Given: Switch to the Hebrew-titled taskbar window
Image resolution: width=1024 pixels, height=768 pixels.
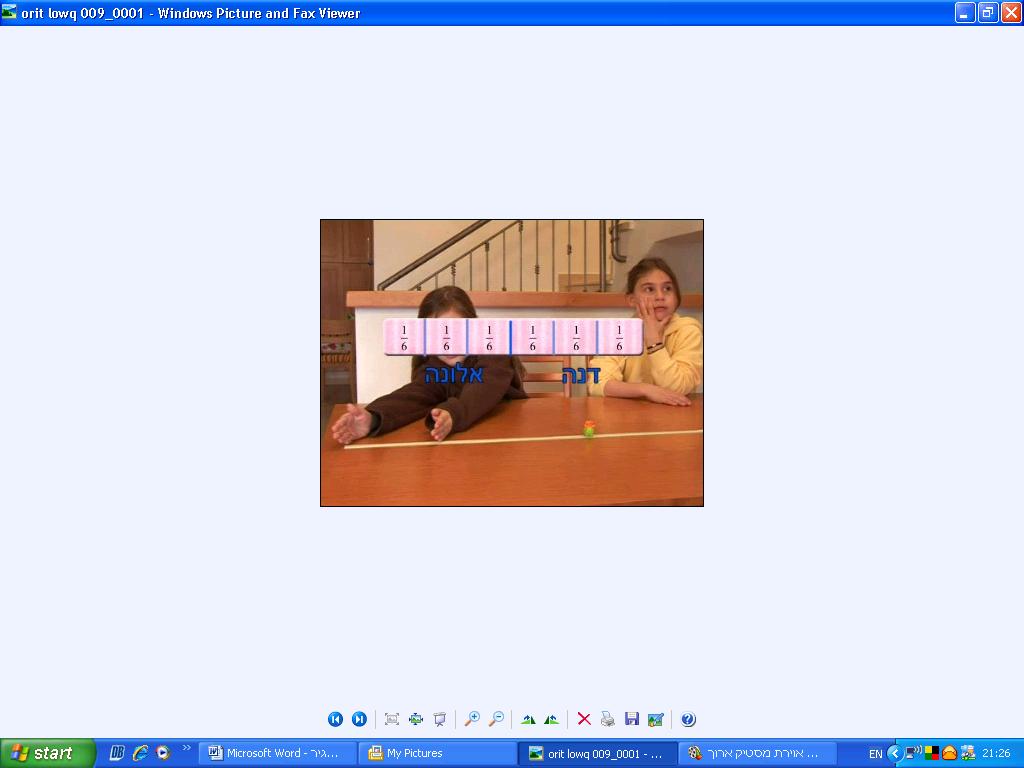Looking at the screenshot, I should (758, 753).
